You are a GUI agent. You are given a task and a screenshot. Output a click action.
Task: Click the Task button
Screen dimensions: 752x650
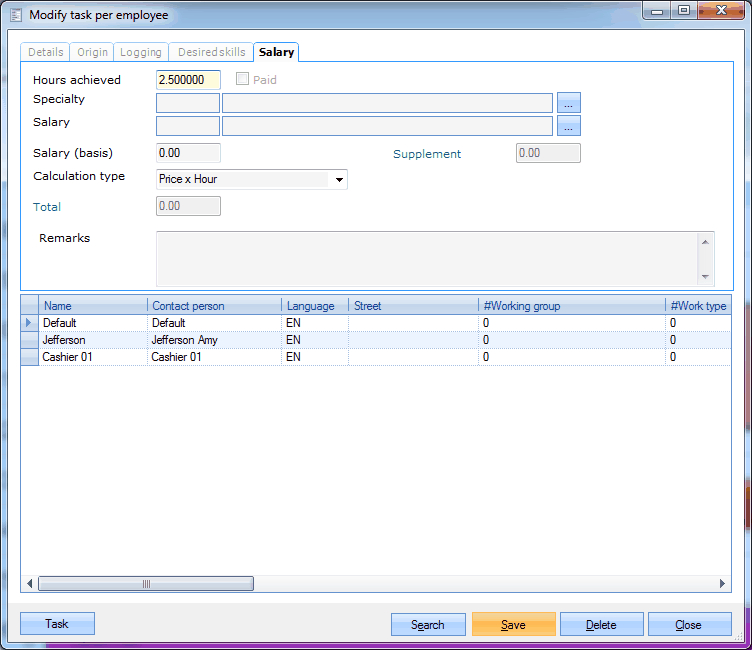coord(57,624)
